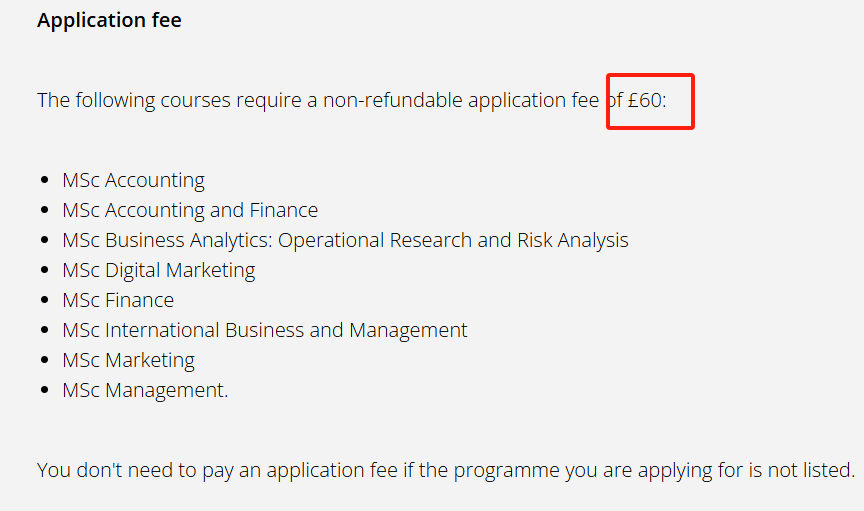Image resolution: width=864 pixels, height=511 pixels.
Task: Click the bullet beside MSc Accounting and Finance
Action: pos(44,211)
